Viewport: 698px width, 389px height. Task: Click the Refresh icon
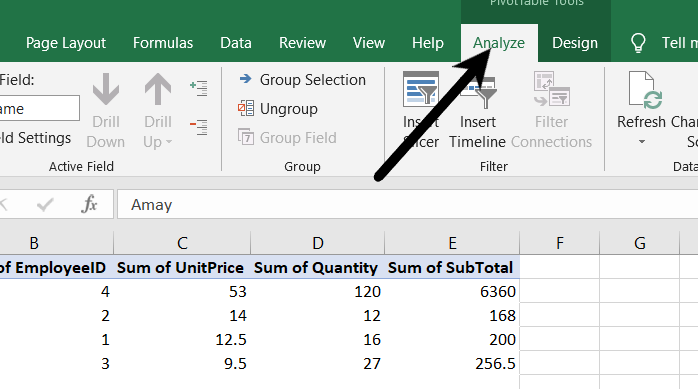[645, 90]
